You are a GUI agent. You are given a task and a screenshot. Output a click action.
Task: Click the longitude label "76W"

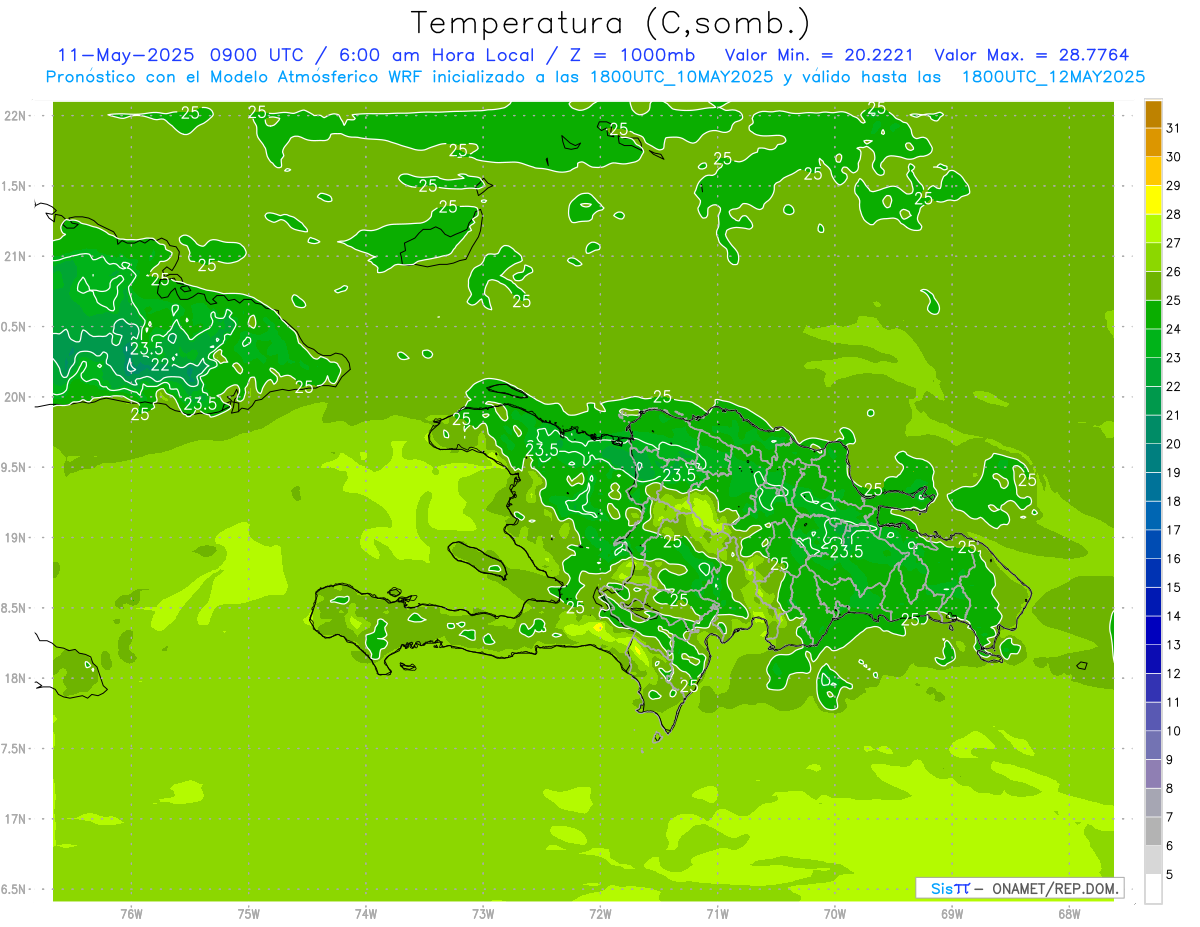click(131, 913)
